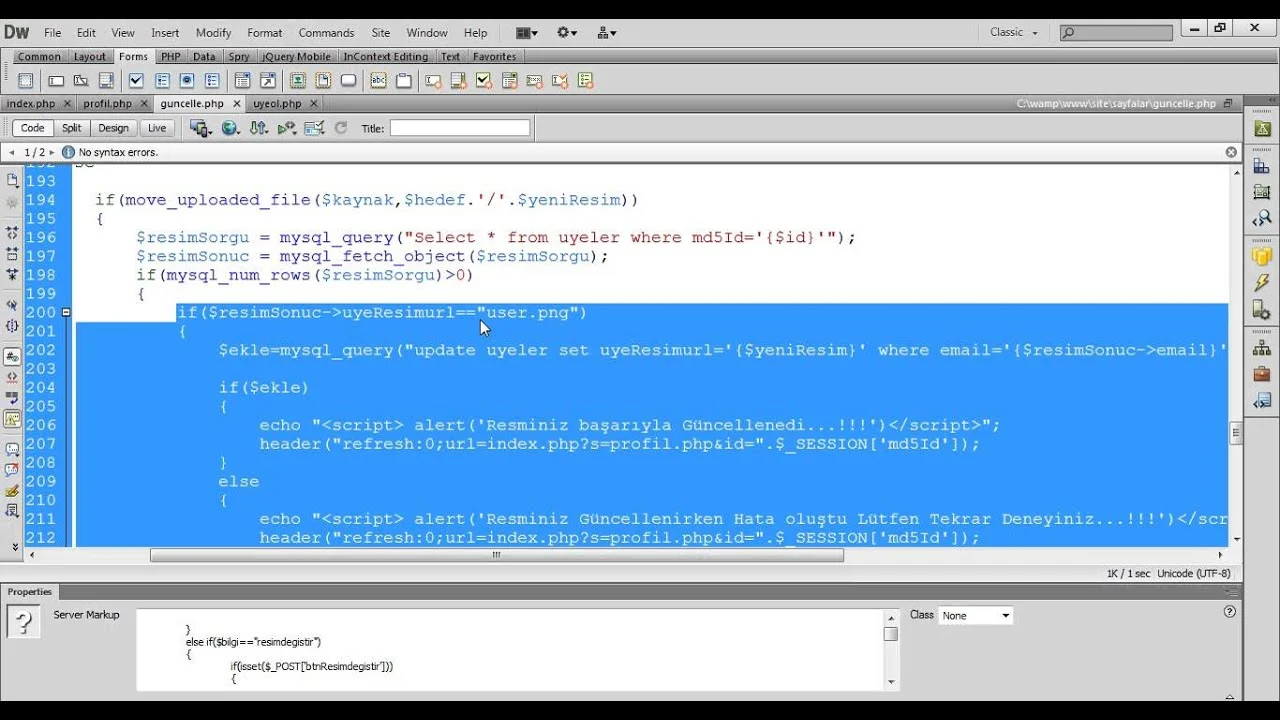Toggle Live view on
This screenshot has width=1280, height=720.
(x=157, y=128)
